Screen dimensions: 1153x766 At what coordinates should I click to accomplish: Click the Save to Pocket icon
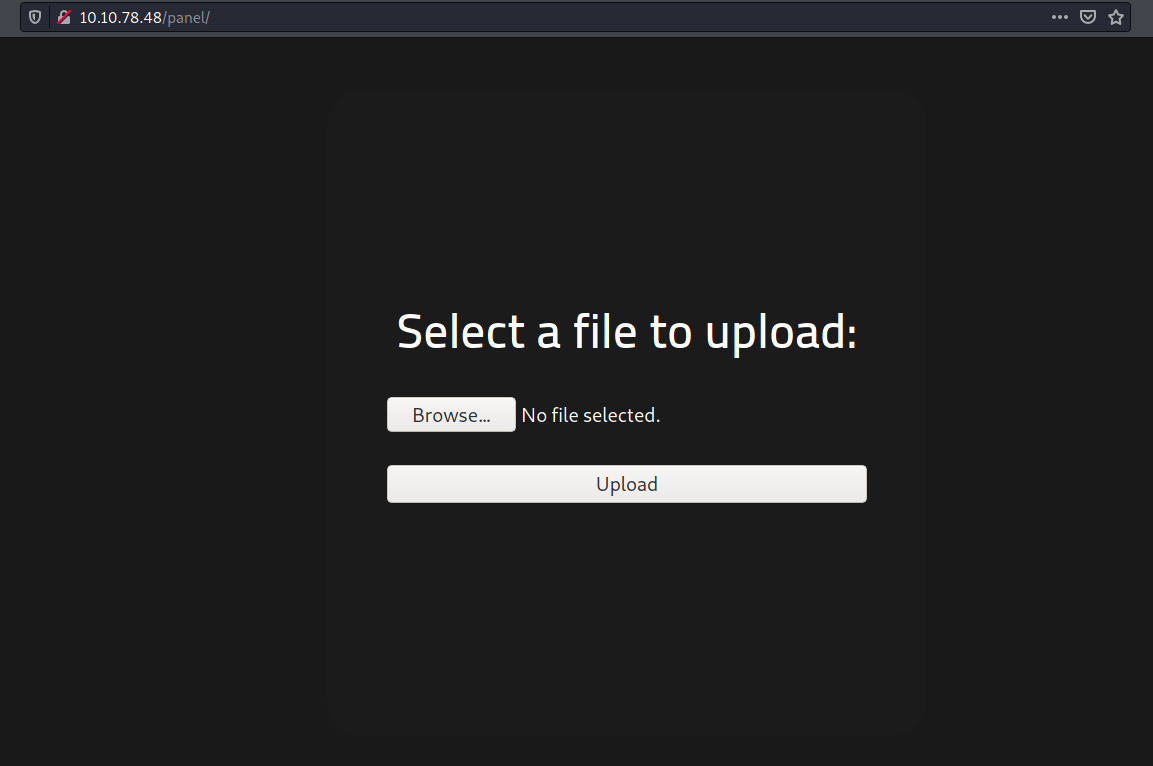[x=1088, y=18]
